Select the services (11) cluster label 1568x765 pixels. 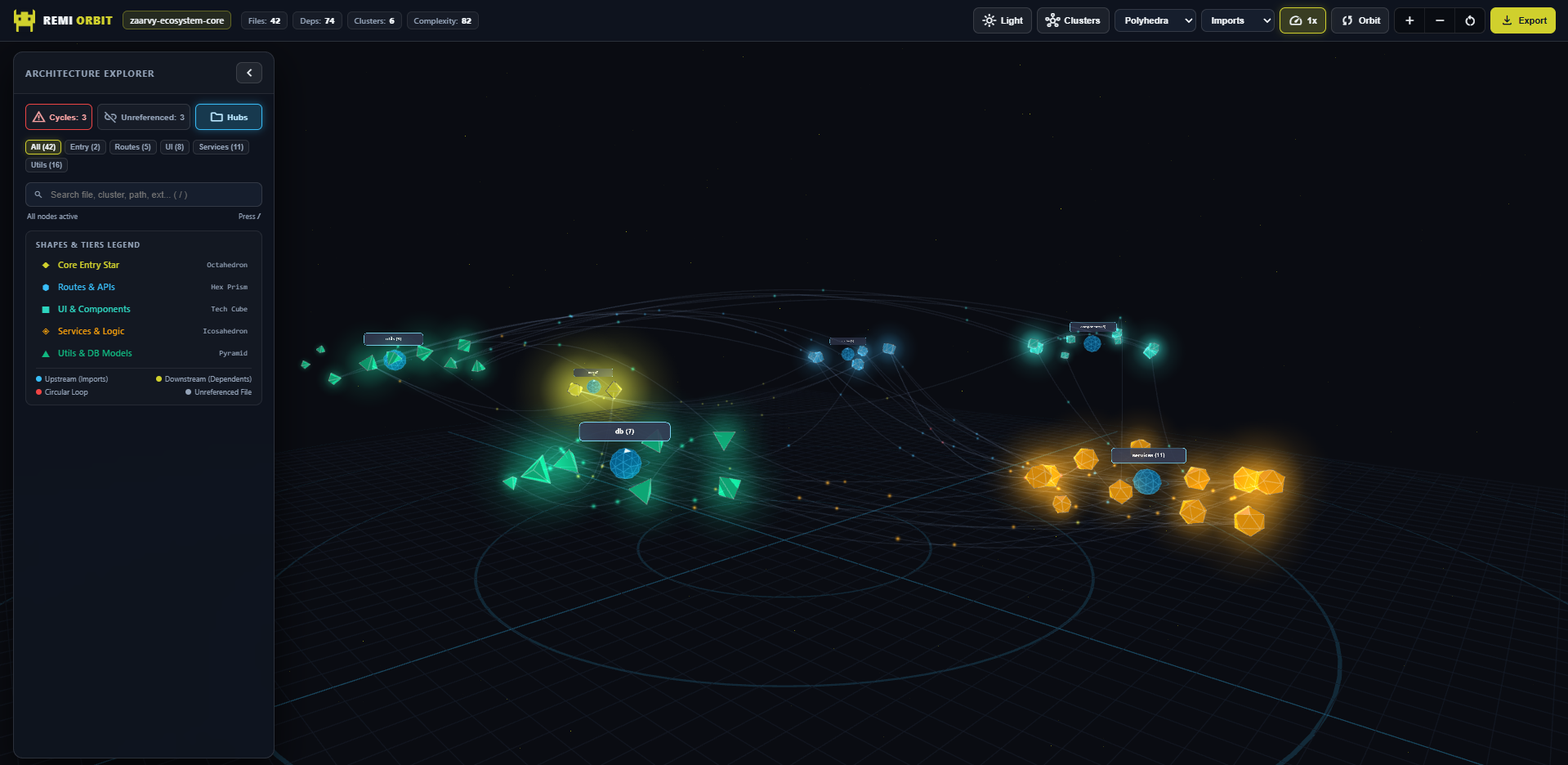click(1148, 455)
